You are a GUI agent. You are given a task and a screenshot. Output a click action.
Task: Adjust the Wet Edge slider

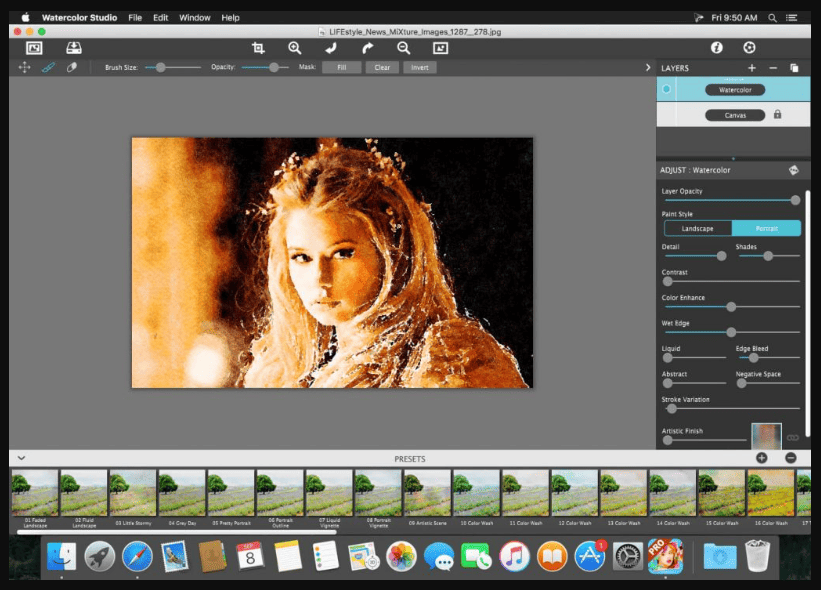click(x=731, y=332)
